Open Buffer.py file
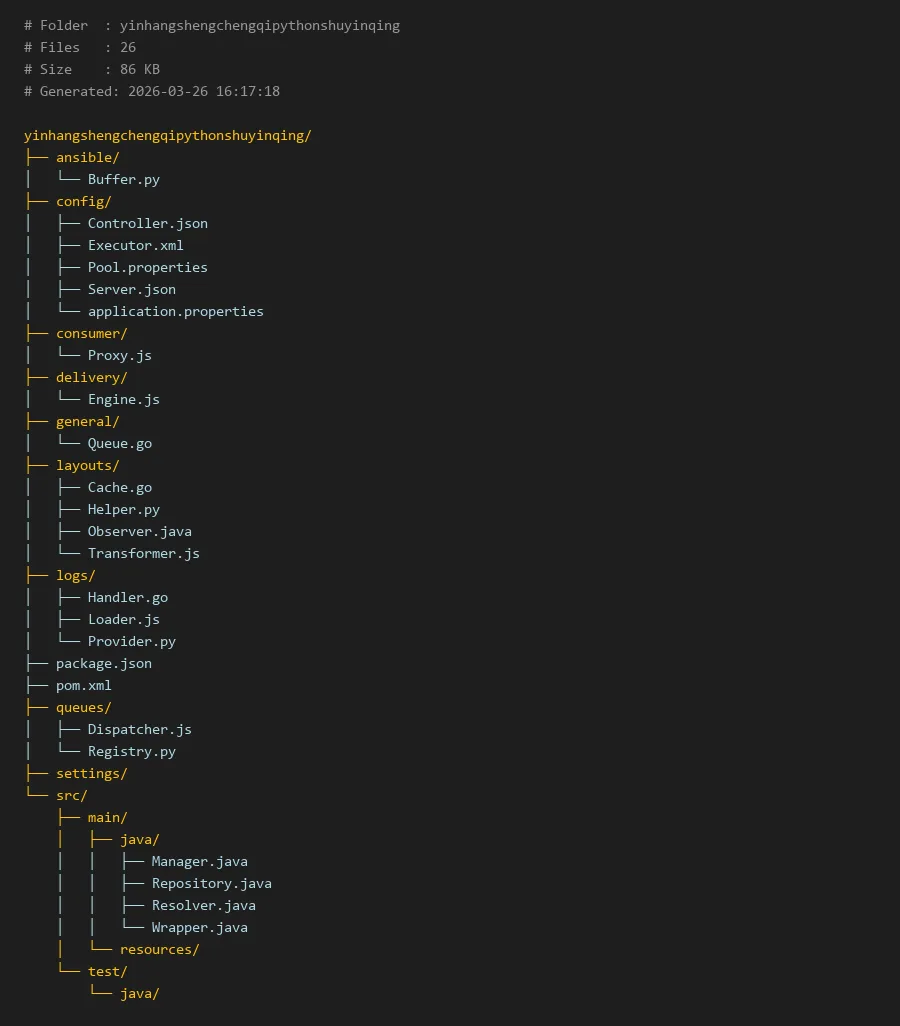 tap(124, 179)
